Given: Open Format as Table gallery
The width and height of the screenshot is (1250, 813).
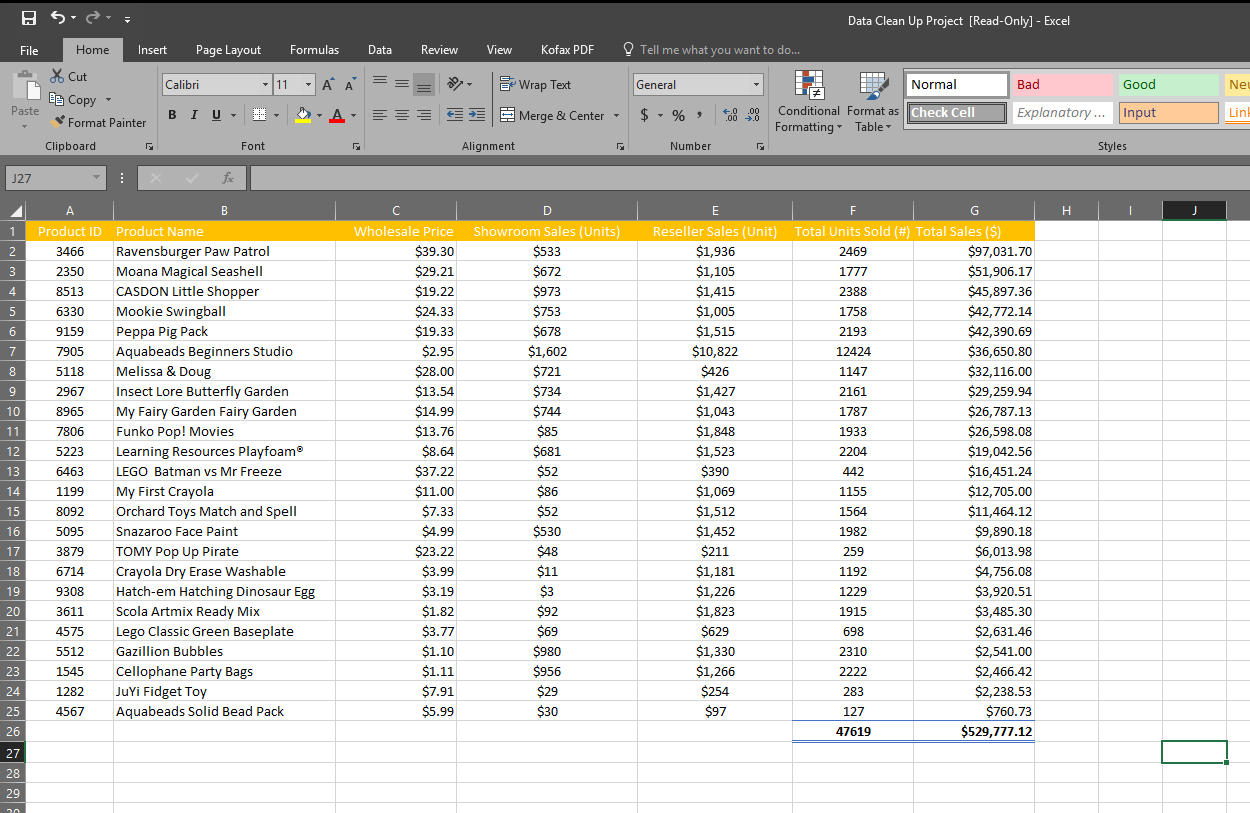Looking at the screenshot, I should tap(872, 102).
